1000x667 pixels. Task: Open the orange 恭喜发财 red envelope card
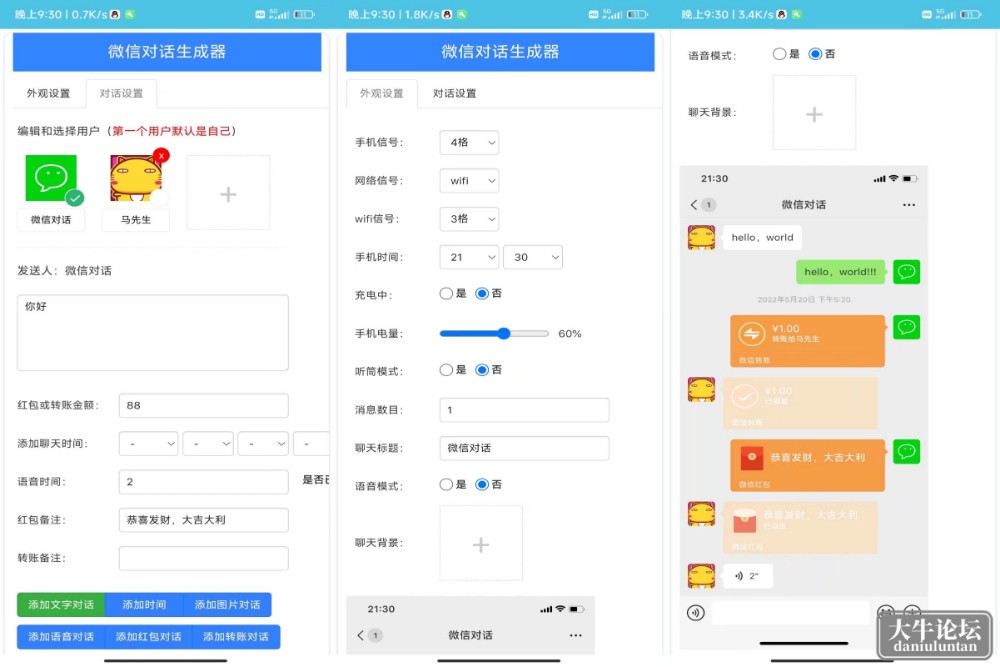tap(807, 465)
